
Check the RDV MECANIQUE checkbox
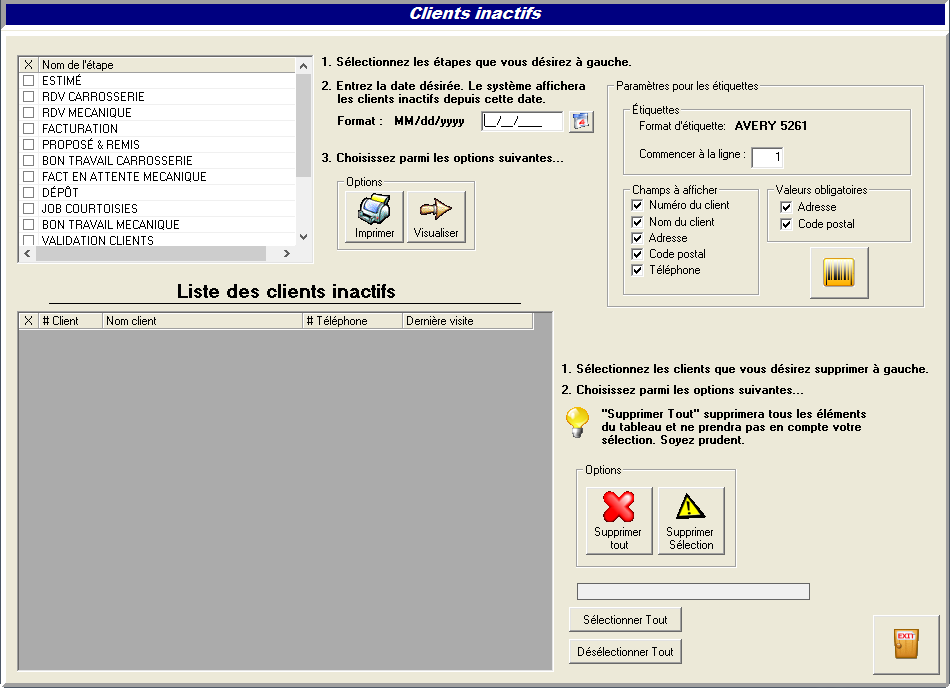coord(28,113)
